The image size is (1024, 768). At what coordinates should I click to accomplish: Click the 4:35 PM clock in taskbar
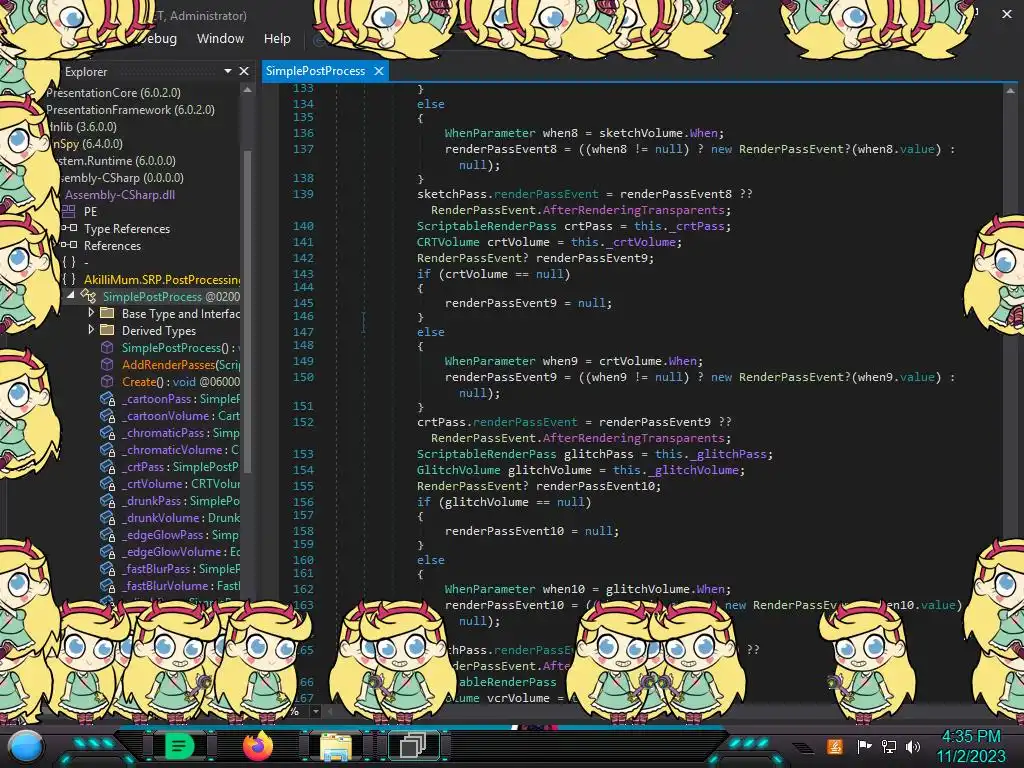point(971,737)
